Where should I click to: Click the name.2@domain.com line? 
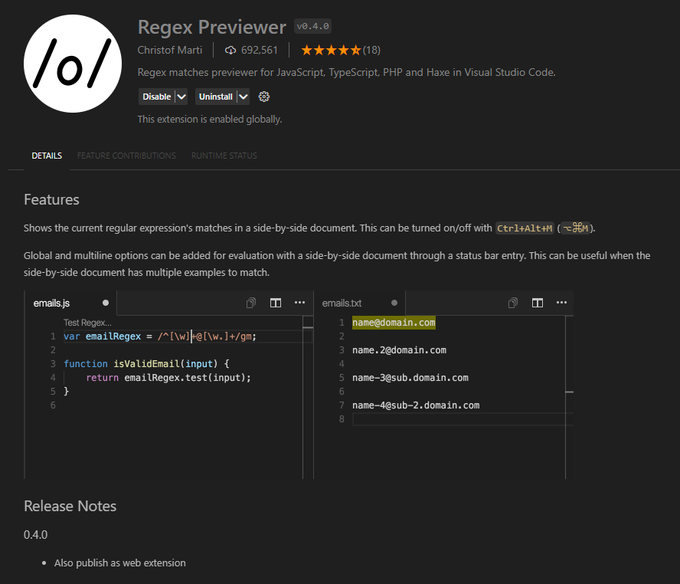[x=399, y=350]
